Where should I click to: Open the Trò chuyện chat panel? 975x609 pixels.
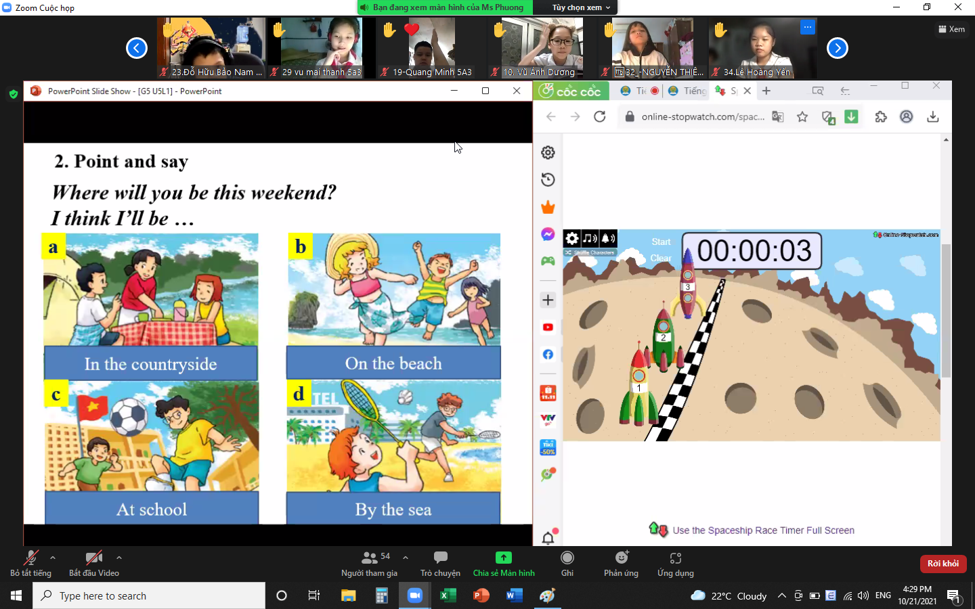(440, 562)
